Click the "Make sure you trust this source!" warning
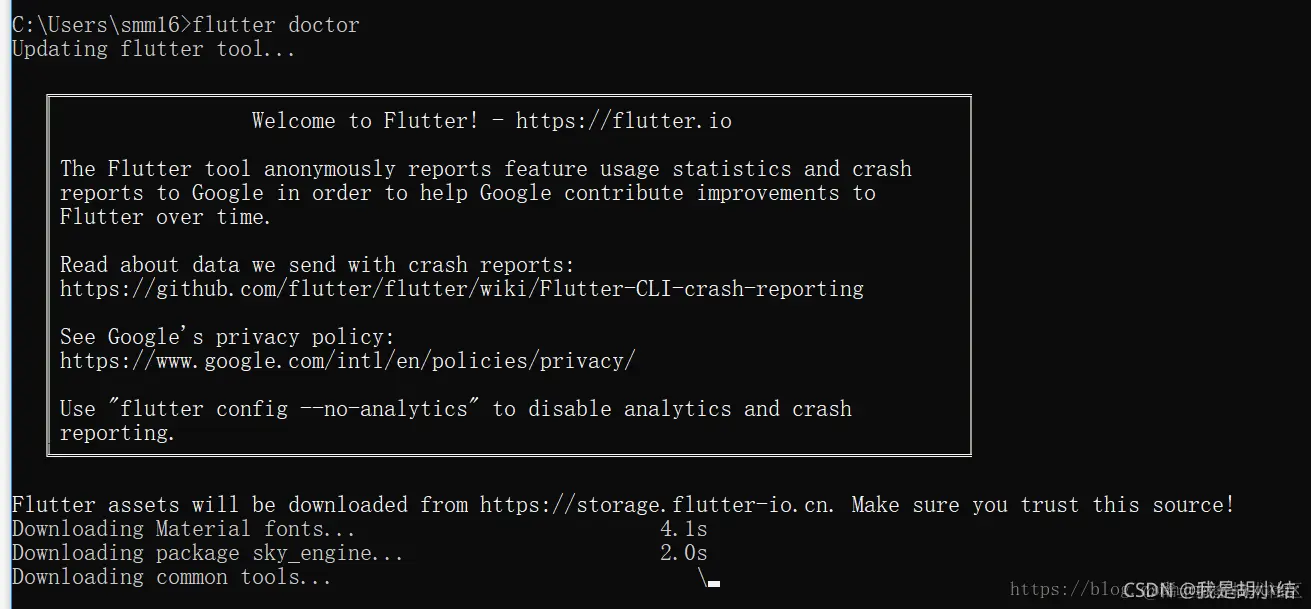 pos(1043,505)
